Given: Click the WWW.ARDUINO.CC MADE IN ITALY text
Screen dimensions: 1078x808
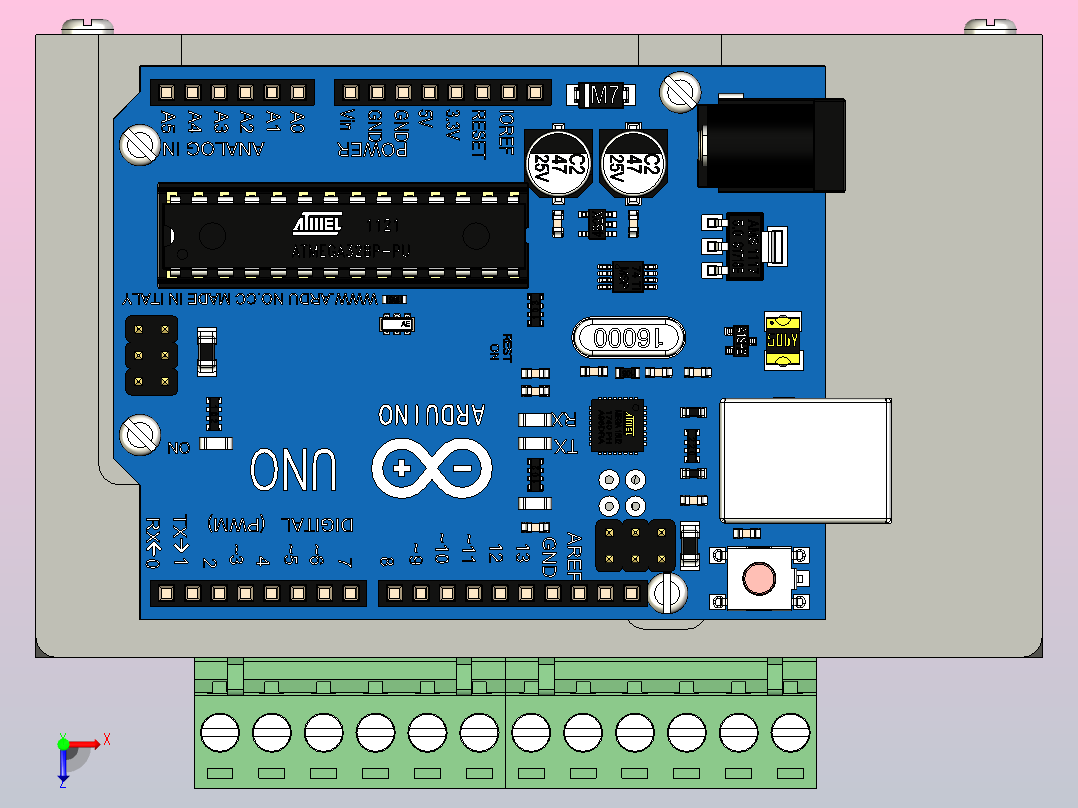Looking at the screenshot, I should 250,299.
